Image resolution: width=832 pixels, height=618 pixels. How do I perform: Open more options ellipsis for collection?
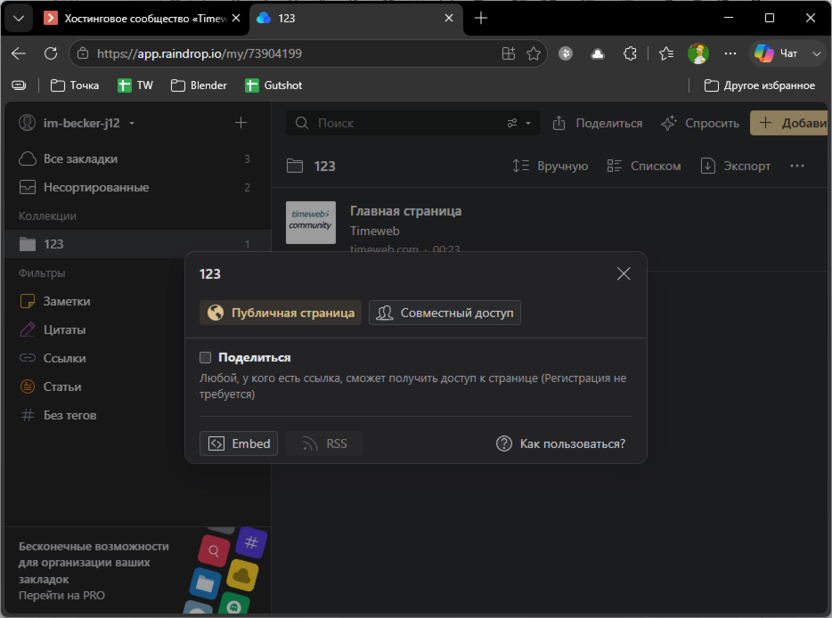click(797, 166)
